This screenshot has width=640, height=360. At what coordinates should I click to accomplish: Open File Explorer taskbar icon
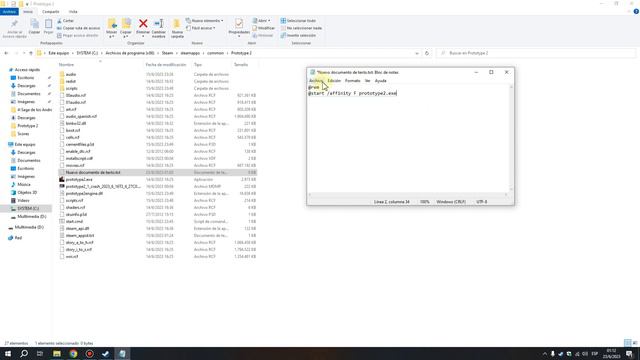(x=57, y=353)
